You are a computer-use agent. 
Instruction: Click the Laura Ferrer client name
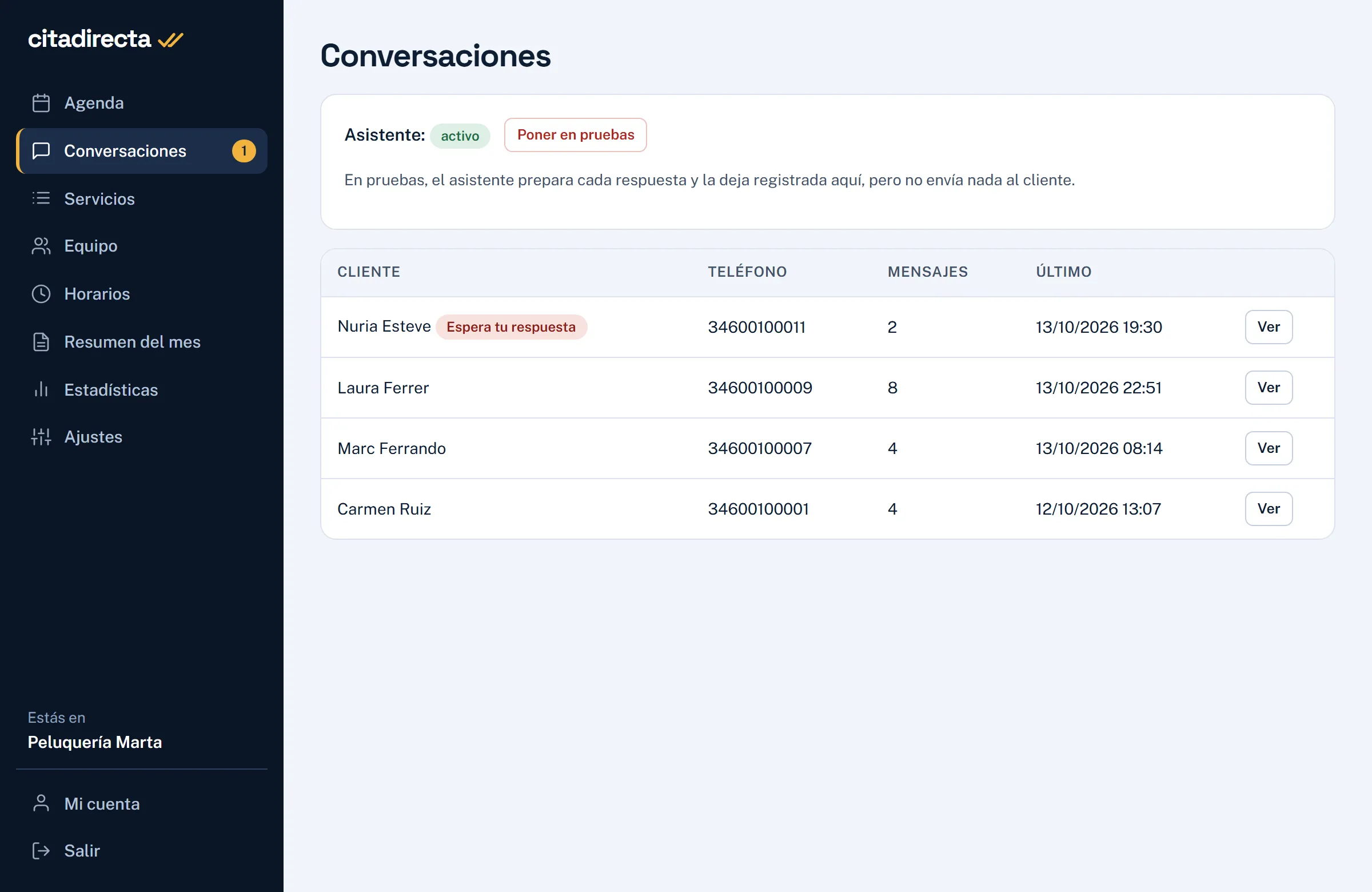[x=383, y=388]
